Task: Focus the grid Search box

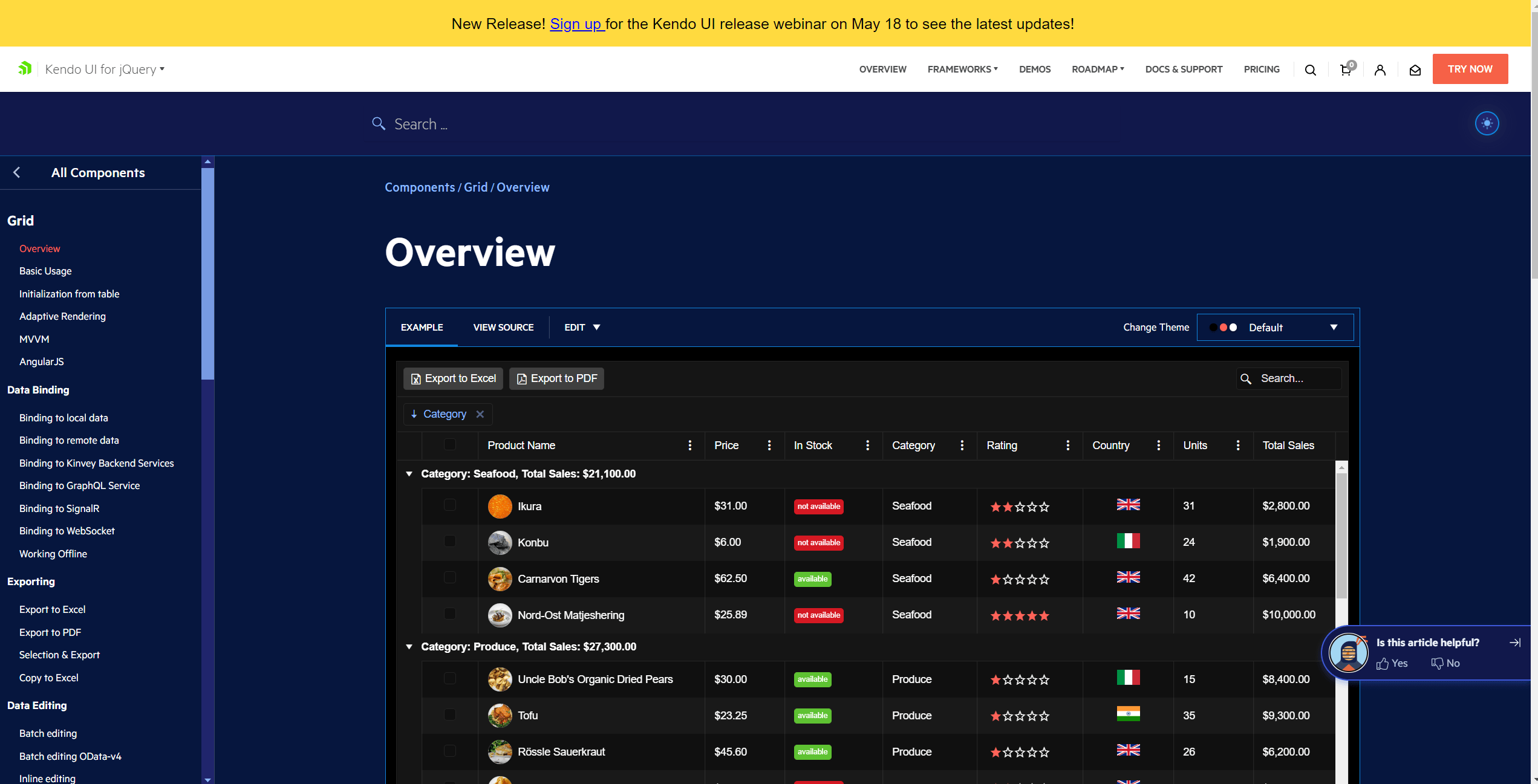Action: coord(1289,378)
